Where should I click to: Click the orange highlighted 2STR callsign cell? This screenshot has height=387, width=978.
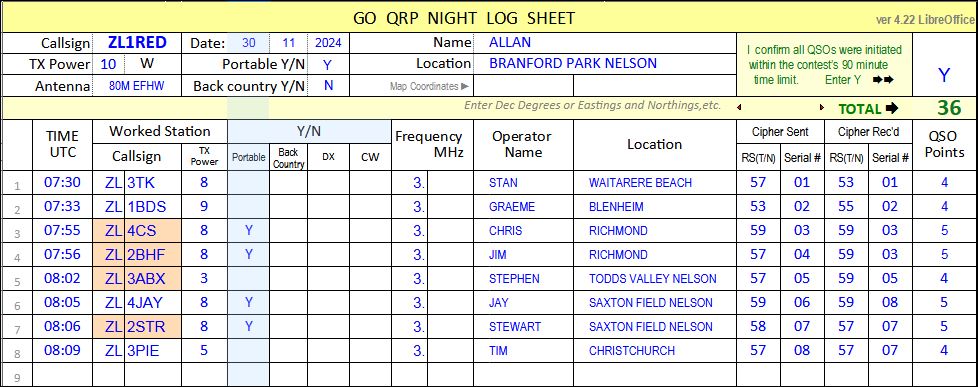153,327
